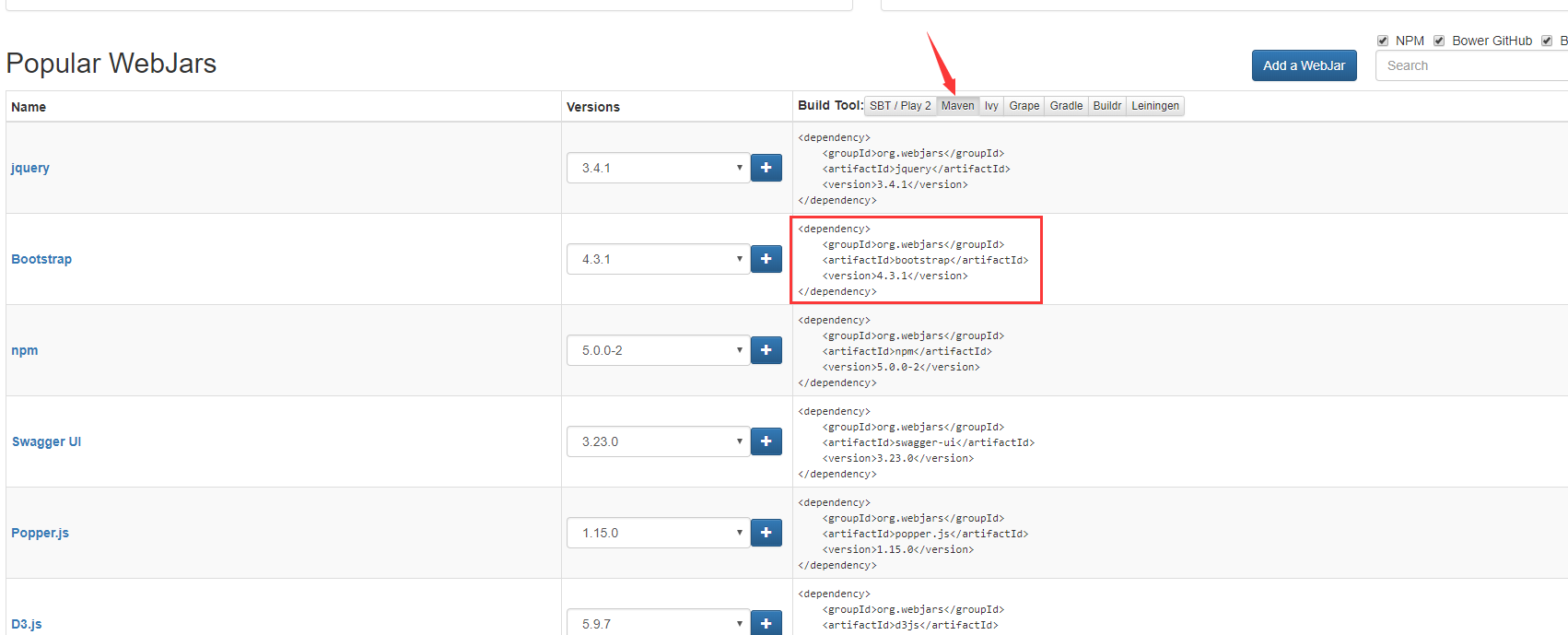Viewport: 1568px width, 635px height.
Task: Click the plus button in the Swagger UI row
Action: pos(766,441)
